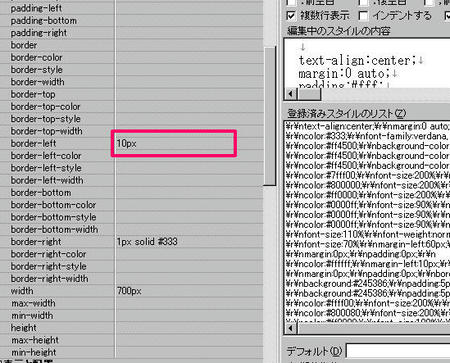This screenshot has height=363, width=450.
Task: Click the border-bottom property name
Action: click(x=41, y=193)
